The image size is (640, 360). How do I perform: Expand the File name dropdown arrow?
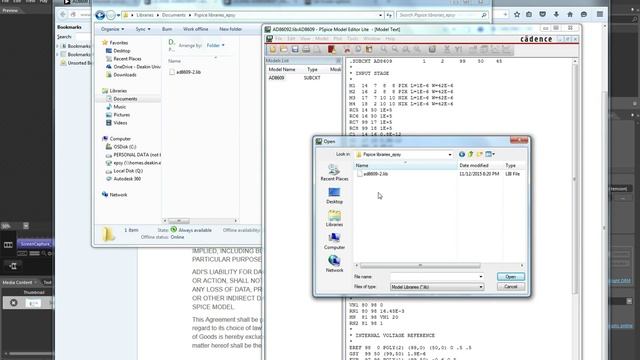click(480, 277)
